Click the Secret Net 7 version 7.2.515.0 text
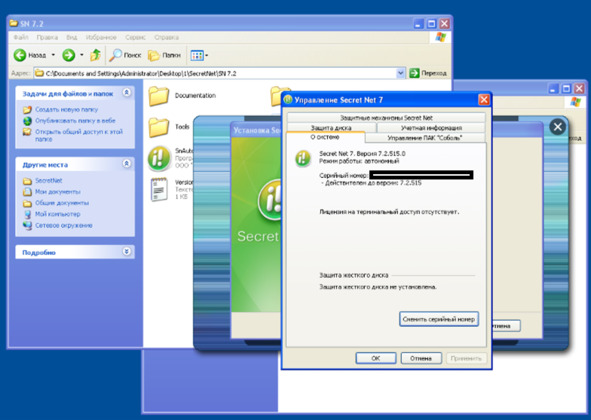Image resolution: width=591 pixels, height=420 pixels. click(362, 153)
